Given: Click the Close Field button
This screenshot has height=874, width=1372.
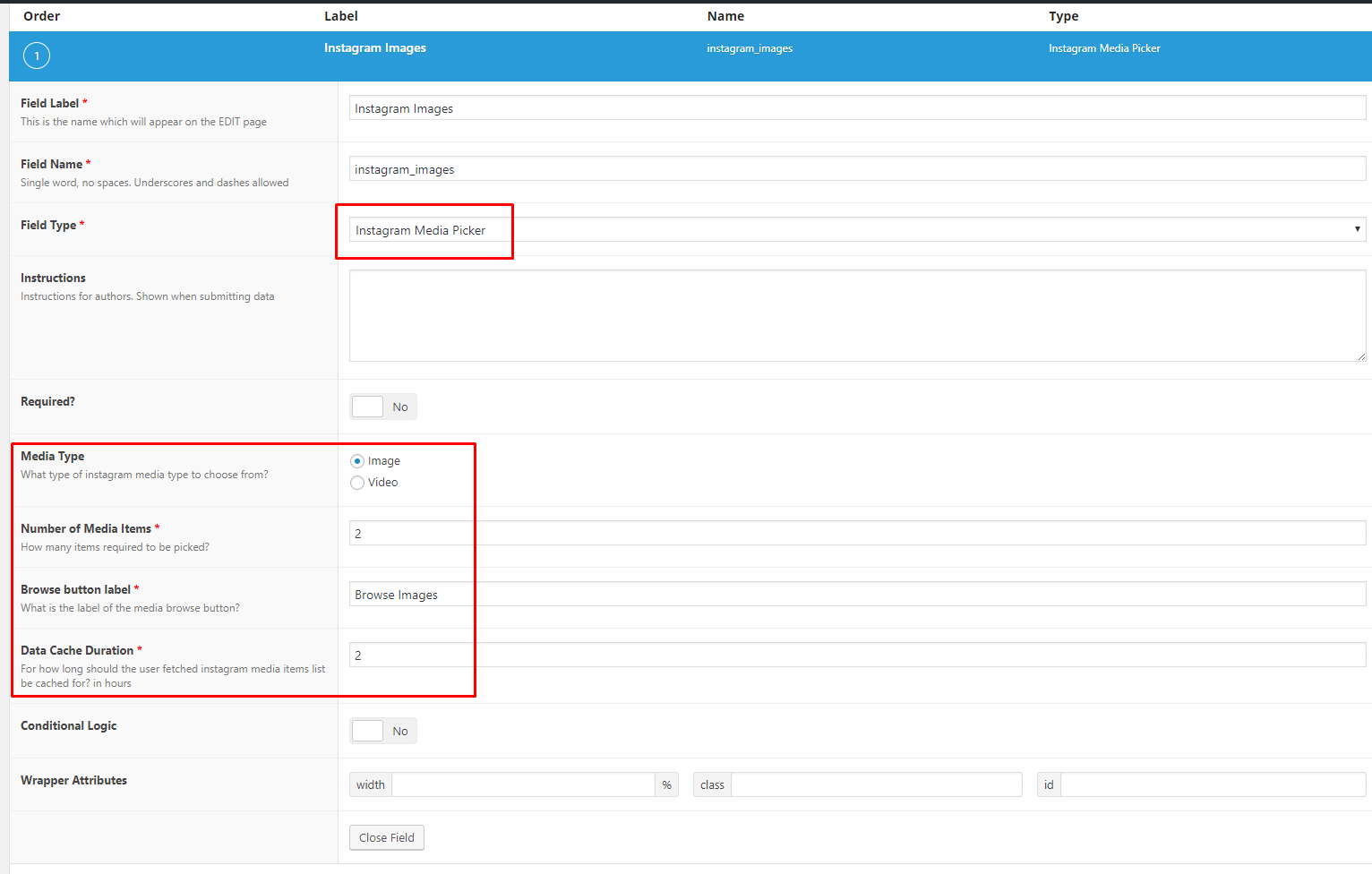Looking at the screenshot, I should (x=386, y=837).
